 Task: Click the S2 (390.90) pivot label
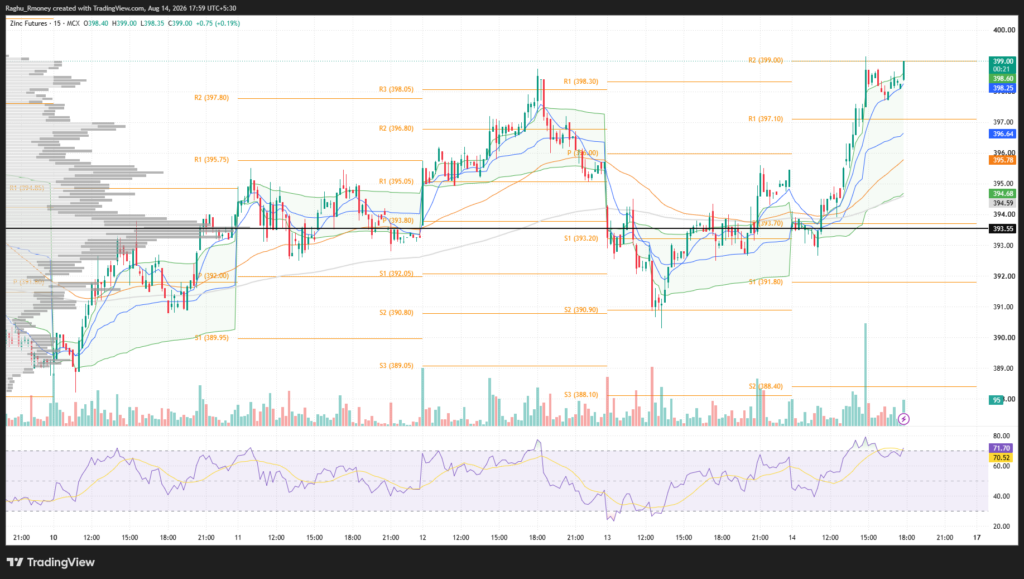coord(581,309)
